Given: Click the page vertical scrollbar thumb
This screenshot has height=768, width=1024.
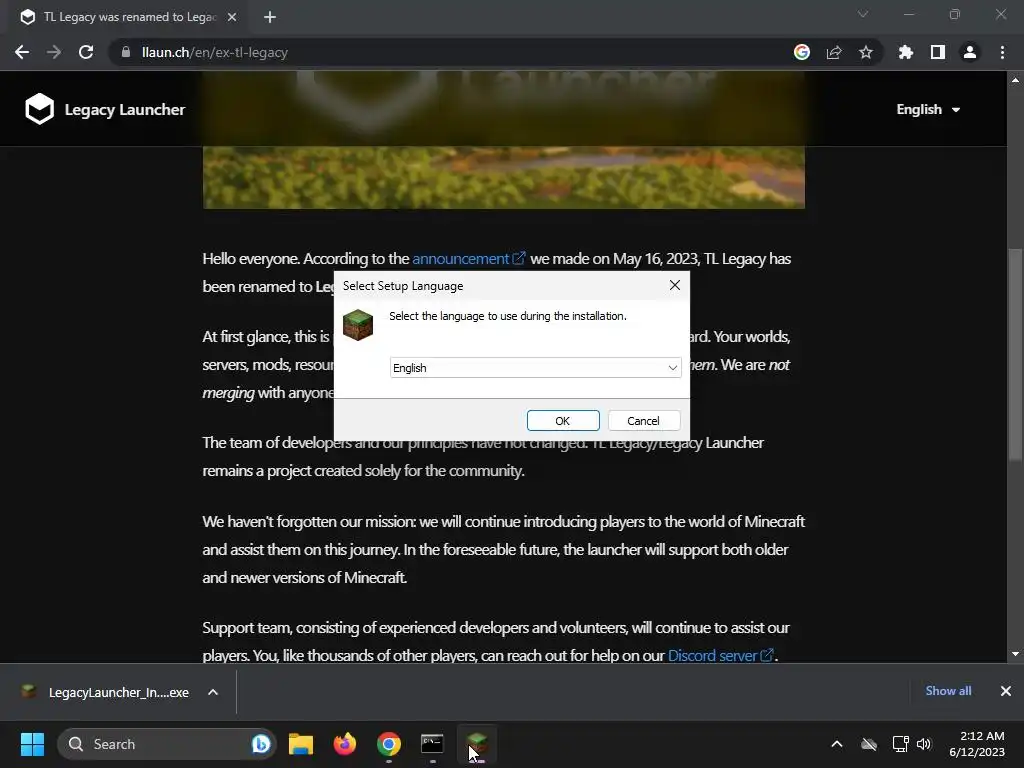Looking at the screenshot, I should click(x=1015, y=355).
